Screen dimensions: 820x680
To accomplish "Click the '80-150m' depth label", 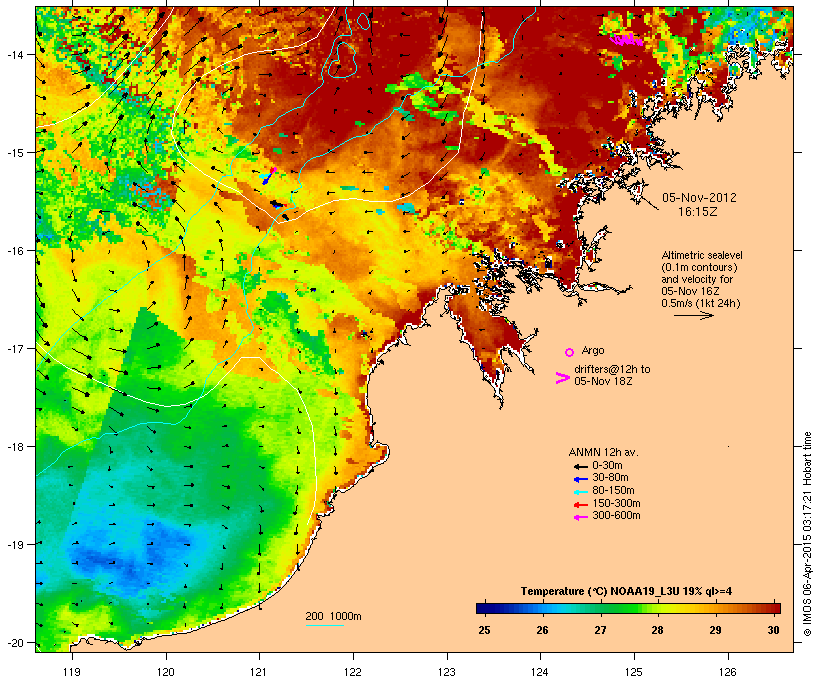I will [613, 491].
